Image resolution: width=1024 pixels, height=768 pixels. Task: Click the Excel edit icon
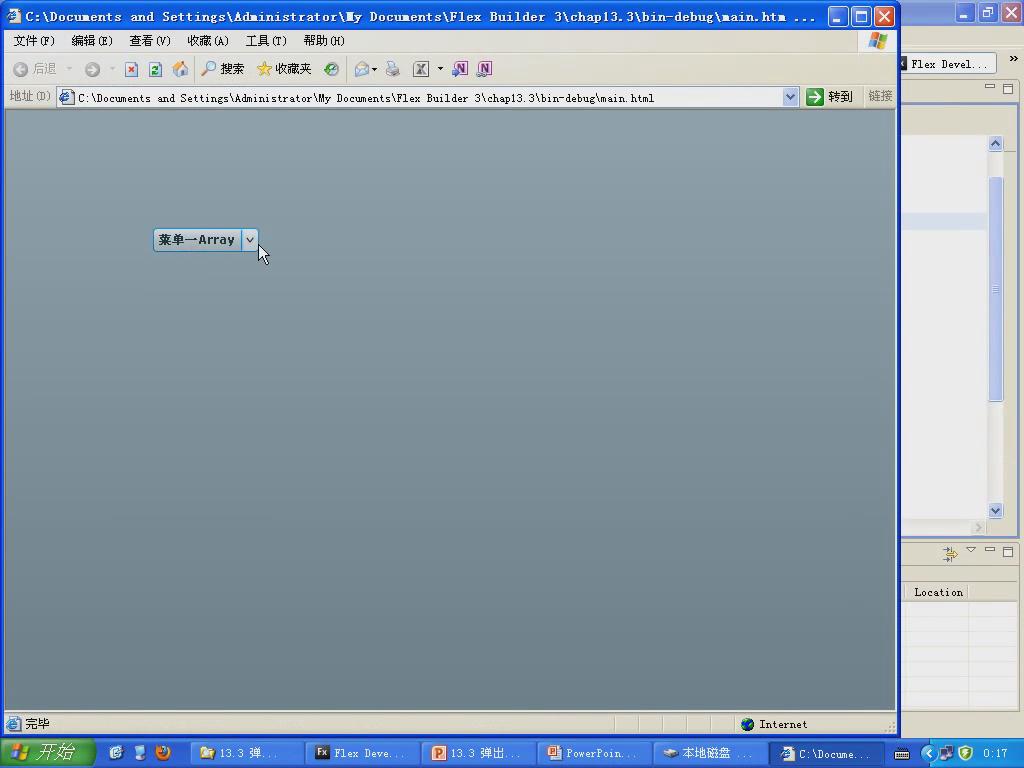coord(421,69)
